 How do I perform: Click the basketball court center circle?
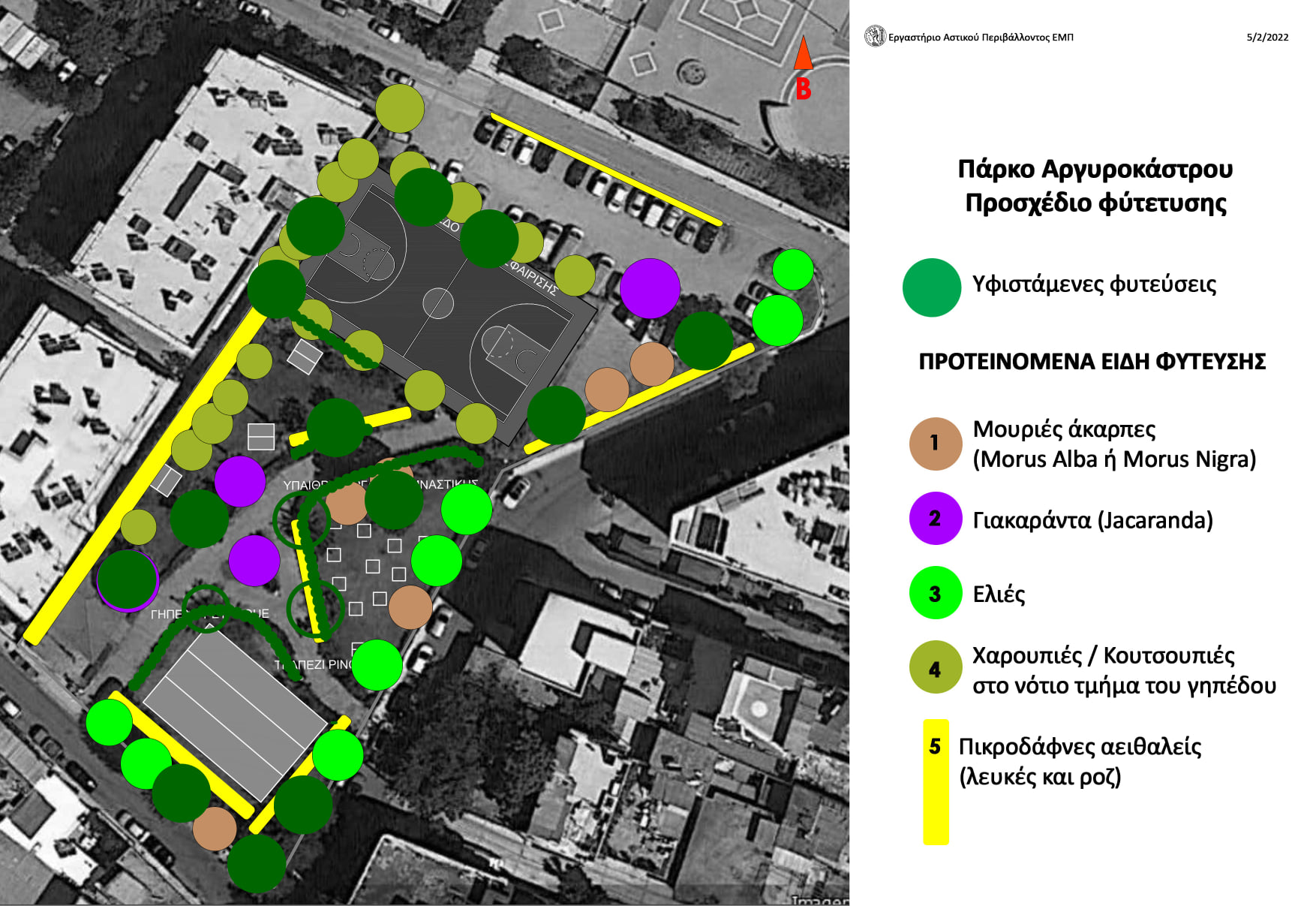point(438,303)
